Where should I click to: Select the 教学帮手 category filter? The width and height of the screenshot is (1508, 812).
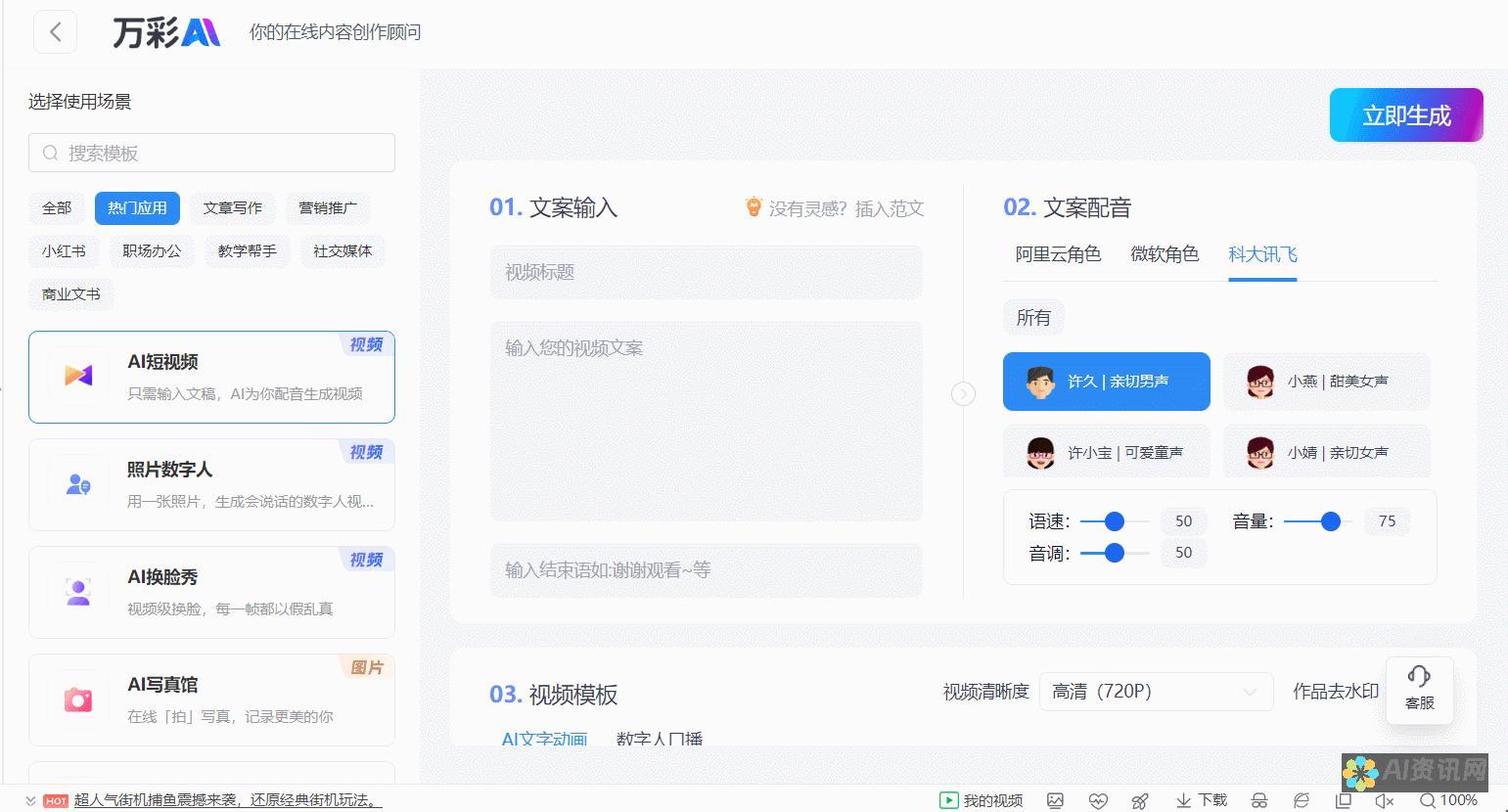click(247, 250)
